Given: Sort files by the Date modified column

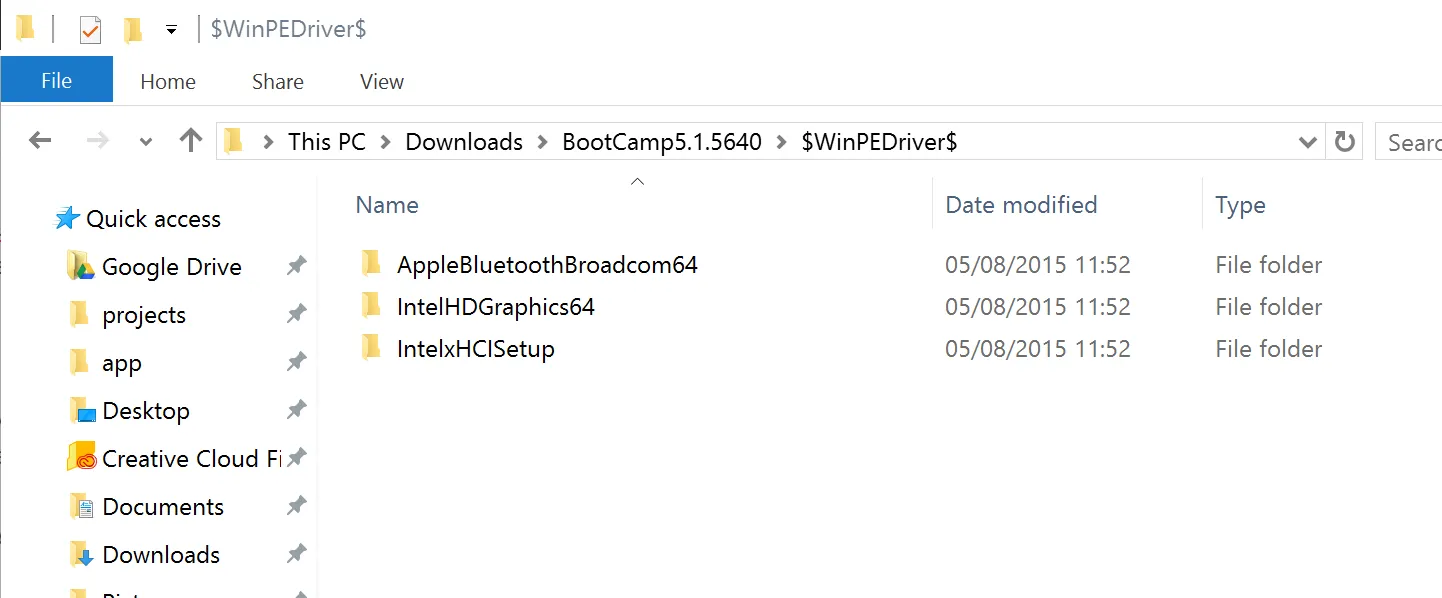Looking at the screenshot, I should tap(1021, 205).
